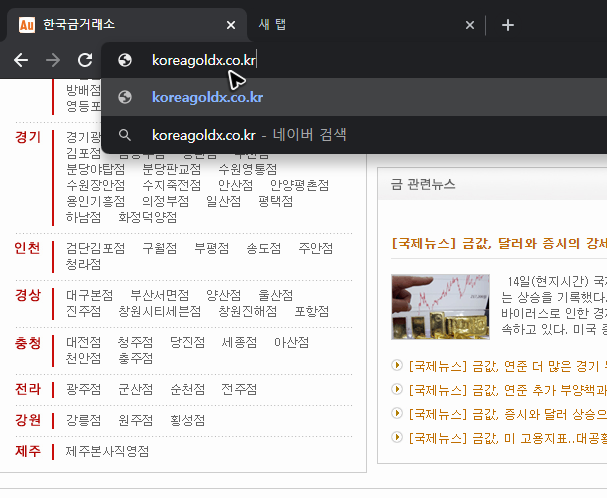Open 아산점 branch link
This screenshot has height=498, width=607.
[x=291, y=342]
